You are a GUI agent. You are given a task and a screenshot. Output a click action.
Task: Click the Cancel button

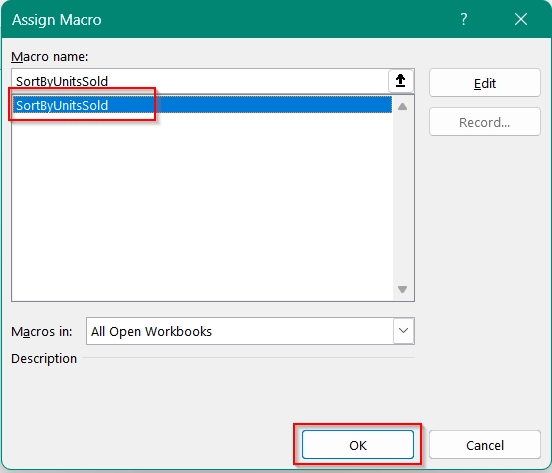[x=485, y=444]
